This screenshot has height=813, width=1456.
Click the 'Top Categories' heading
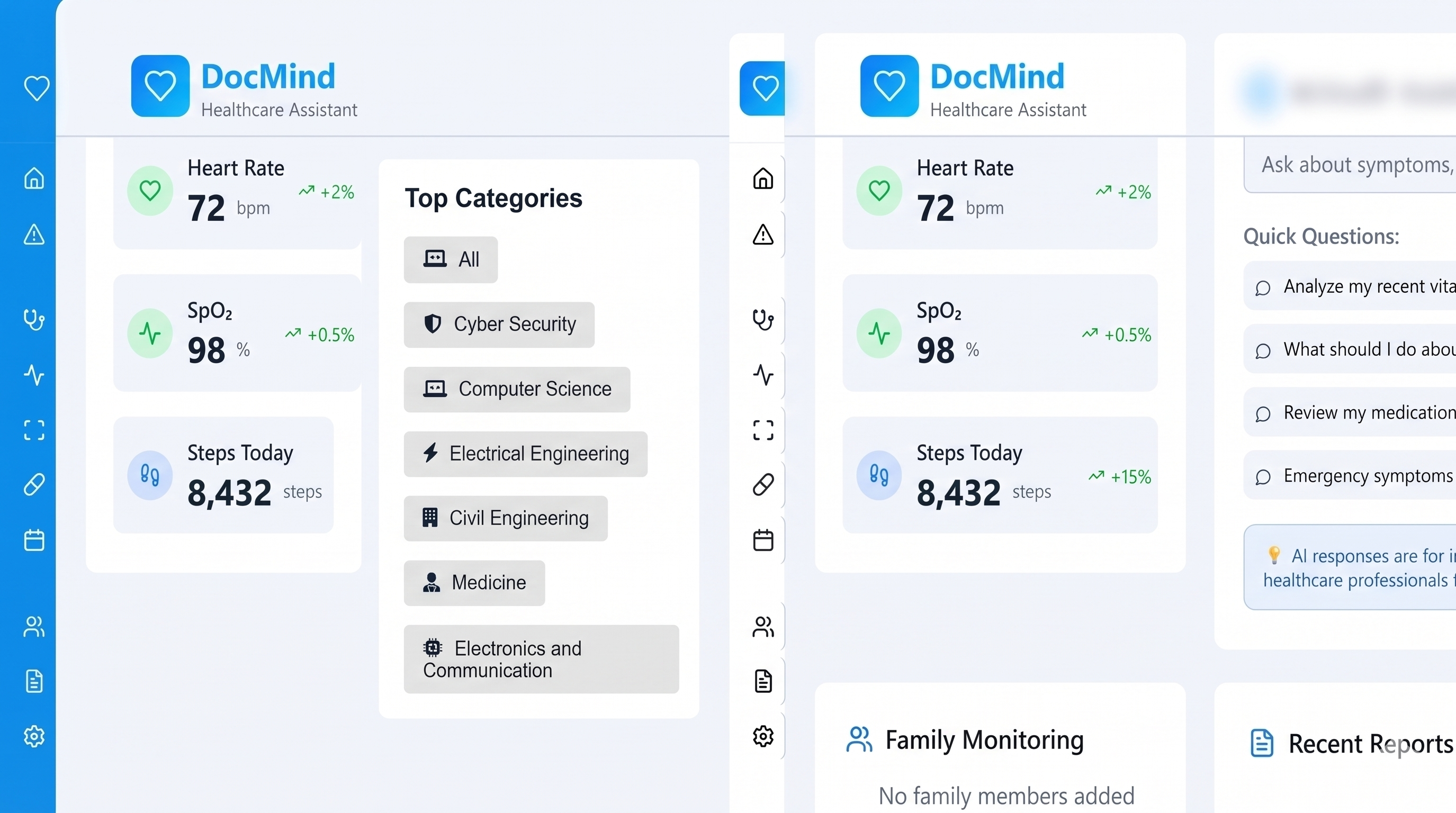coord(493,198)
